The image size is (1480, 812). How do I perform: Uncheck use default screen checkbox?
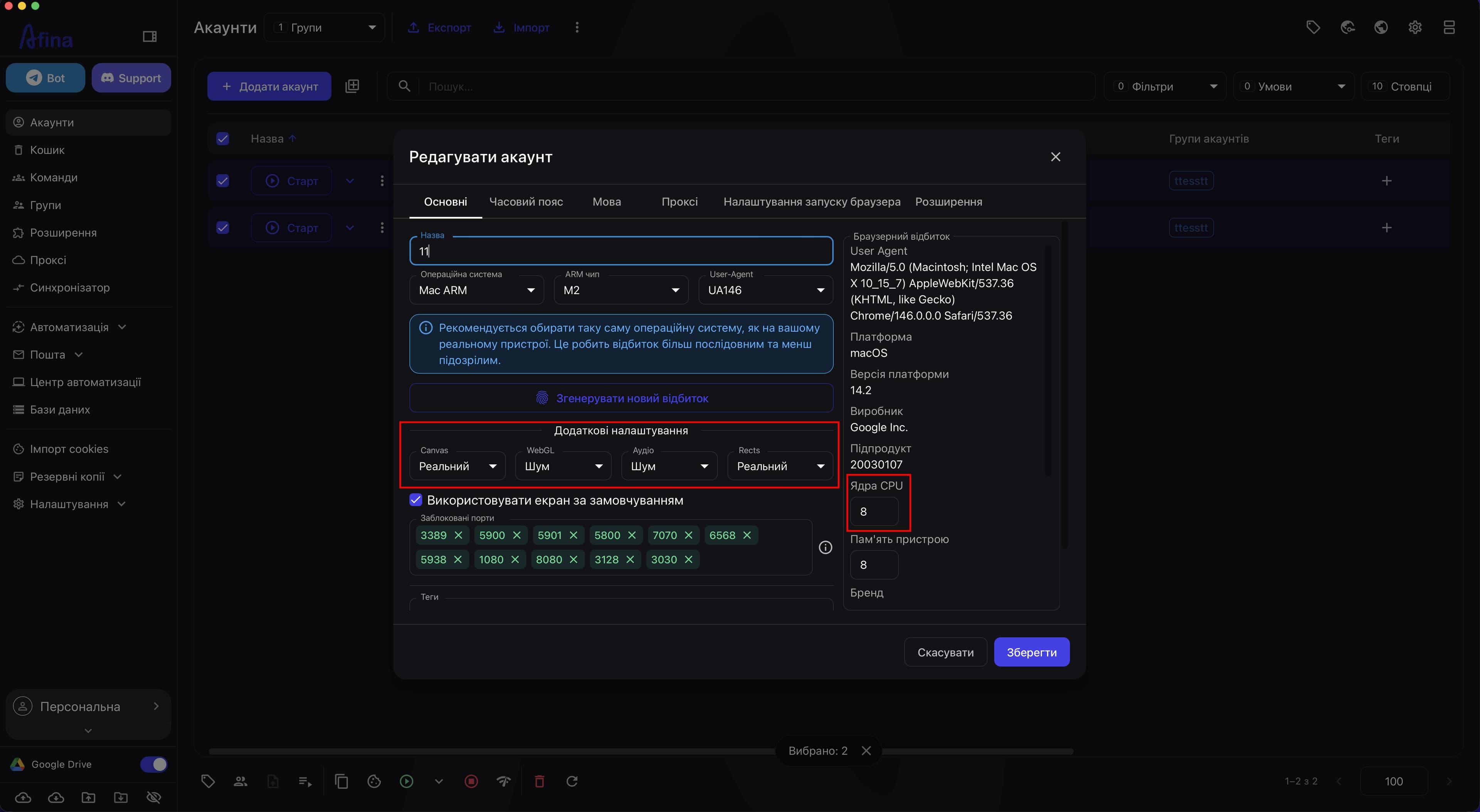click(x=416, y=500)
